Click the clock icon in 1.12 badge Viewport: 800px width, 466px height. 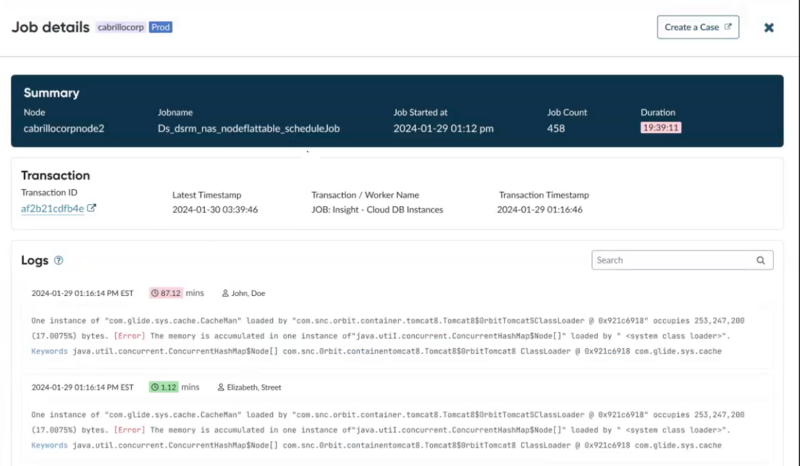155,387
